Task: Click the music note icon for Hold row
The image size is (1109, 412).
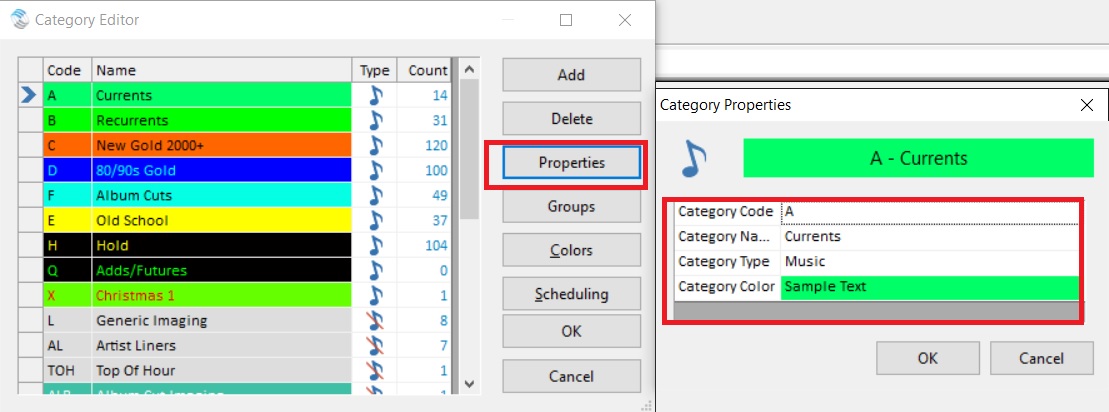Action: pyautogui.click(x=375, y=246)
